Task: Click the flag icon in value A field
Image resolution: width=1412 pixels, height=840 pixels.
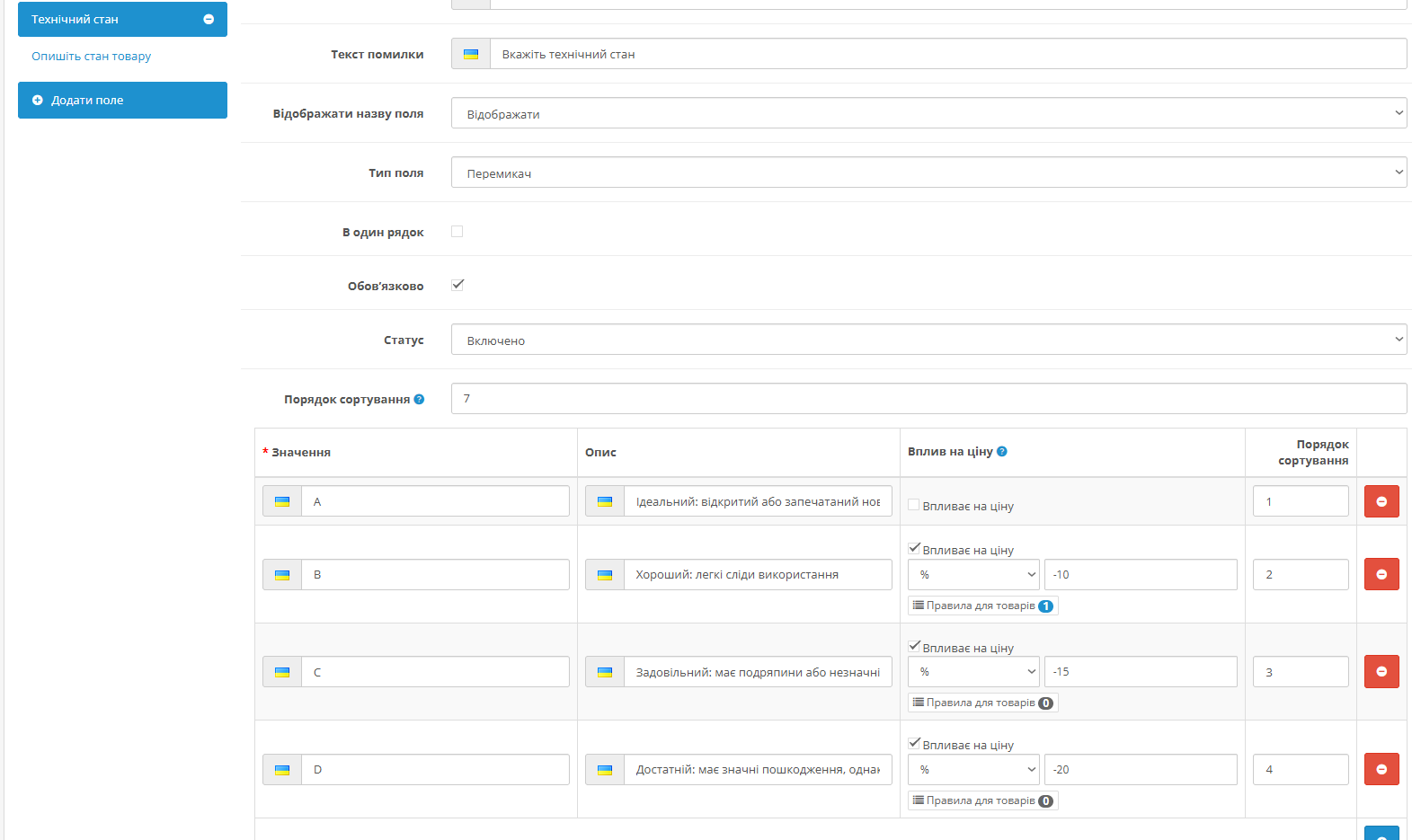Action: [x=282, y=501]
